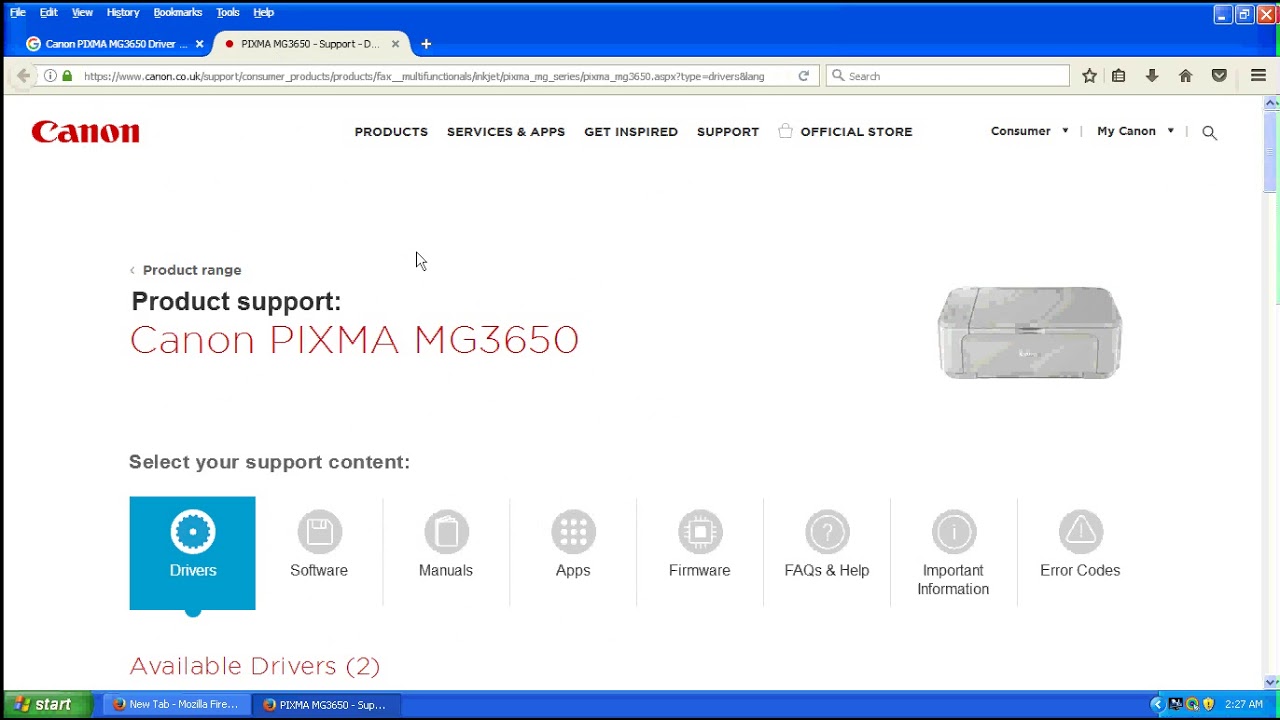1280x720 pixels.
Task: Reload the current page
Action: (x=803, y=76)
